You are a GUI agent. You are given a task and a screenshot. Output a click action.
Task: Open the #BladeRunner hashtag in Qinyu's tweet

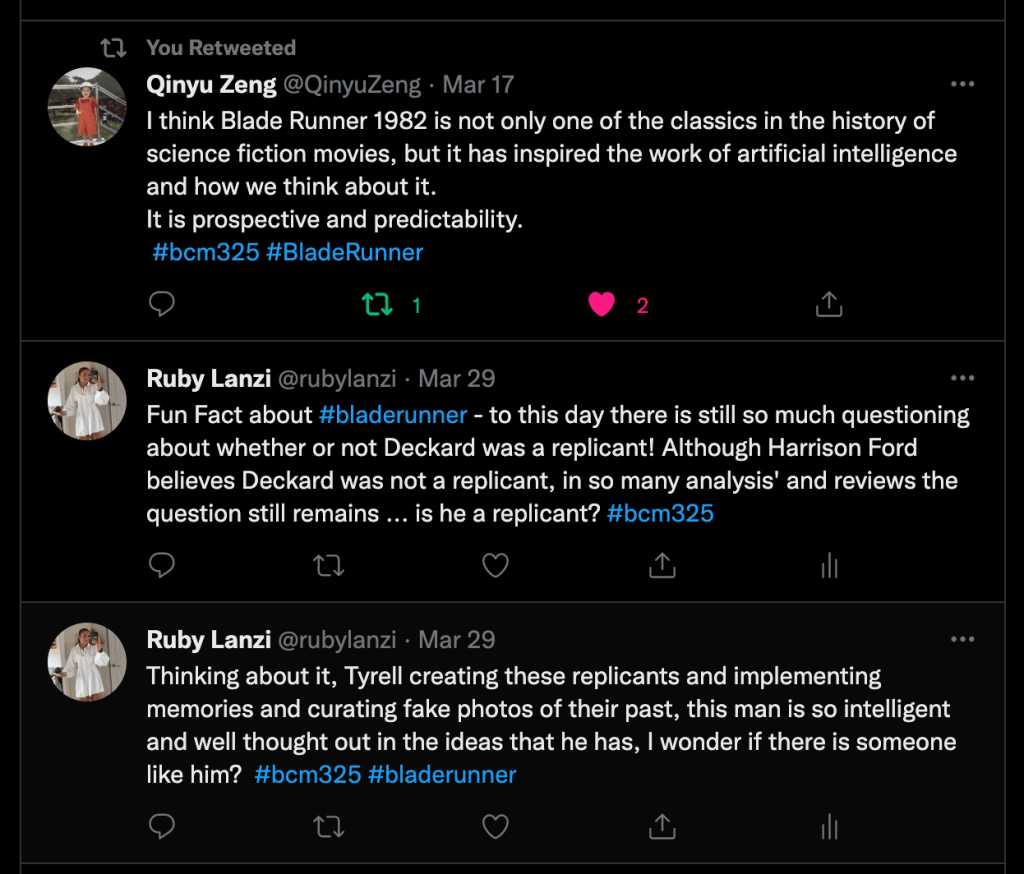[x=345, y=252]
